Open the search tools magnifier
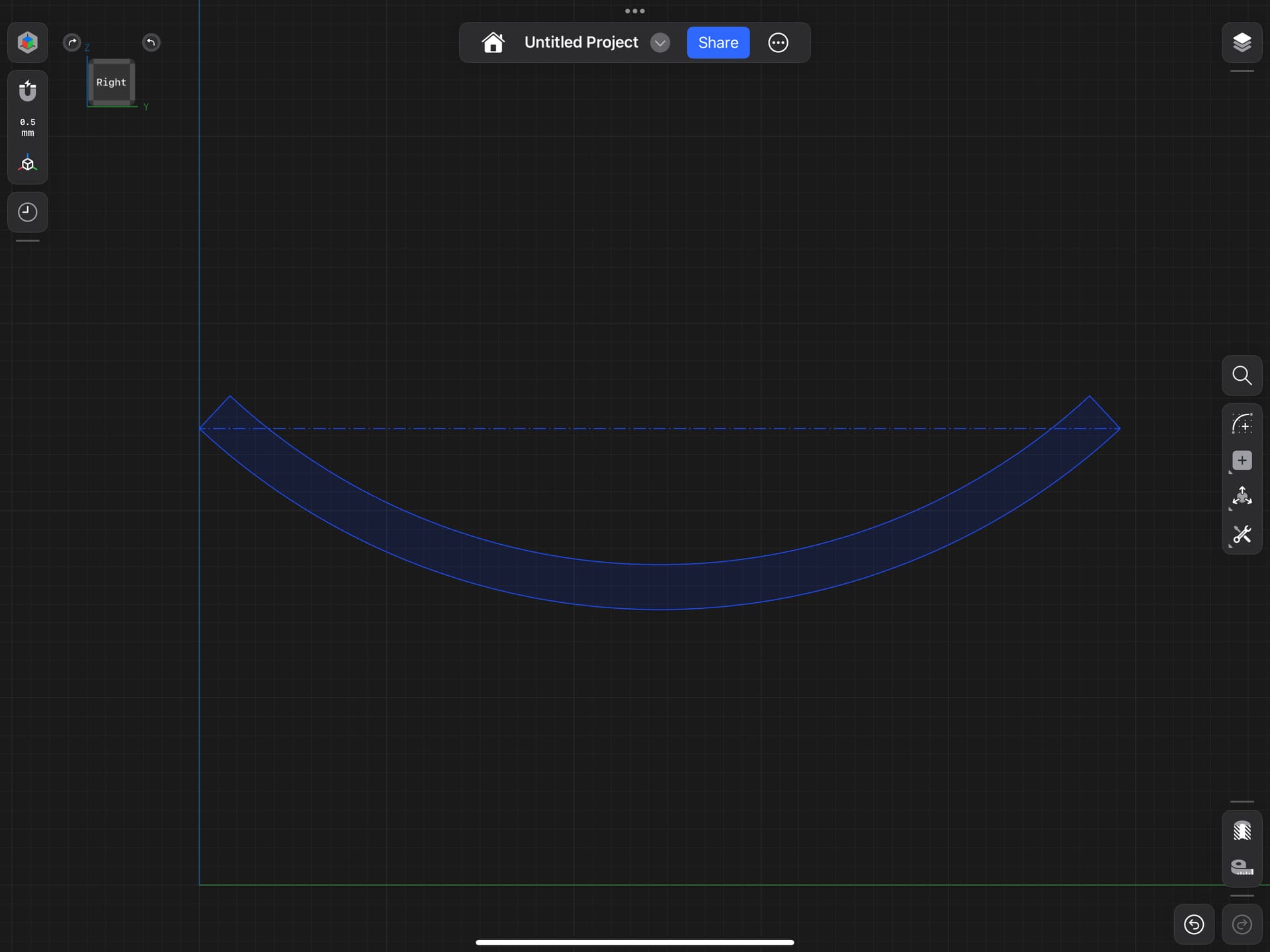Viewport: 1270px width, 952px height. [1242, 376]
